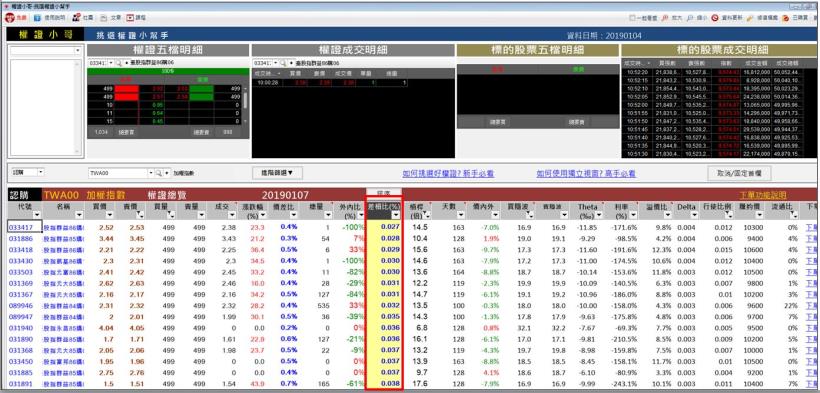This screenshot has height=393, width=820.
Task: Select warrant code 033503
Action: (21, 272)
